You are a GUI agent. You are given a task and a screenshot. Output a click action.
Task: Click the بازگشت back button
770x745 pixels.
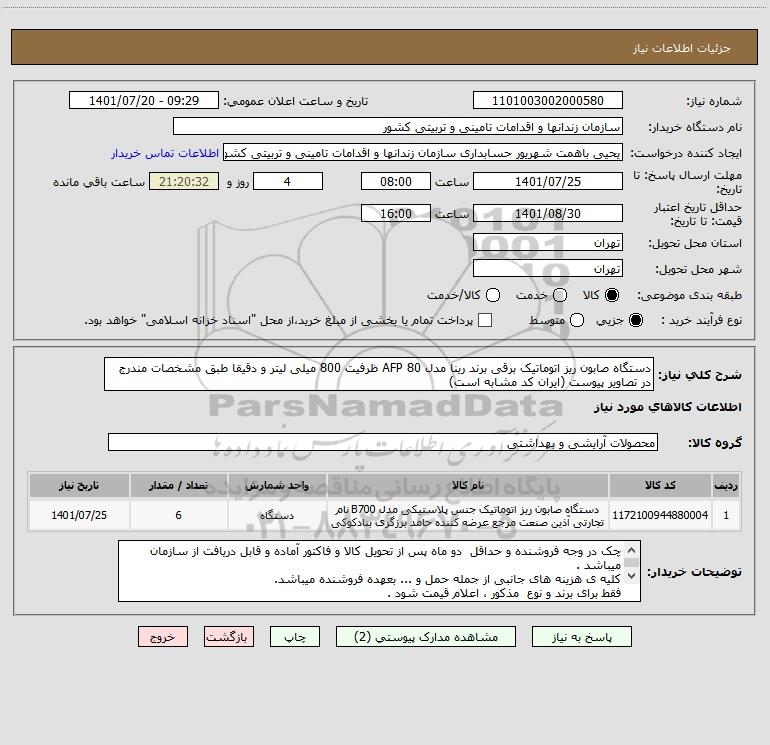point(229,637)
